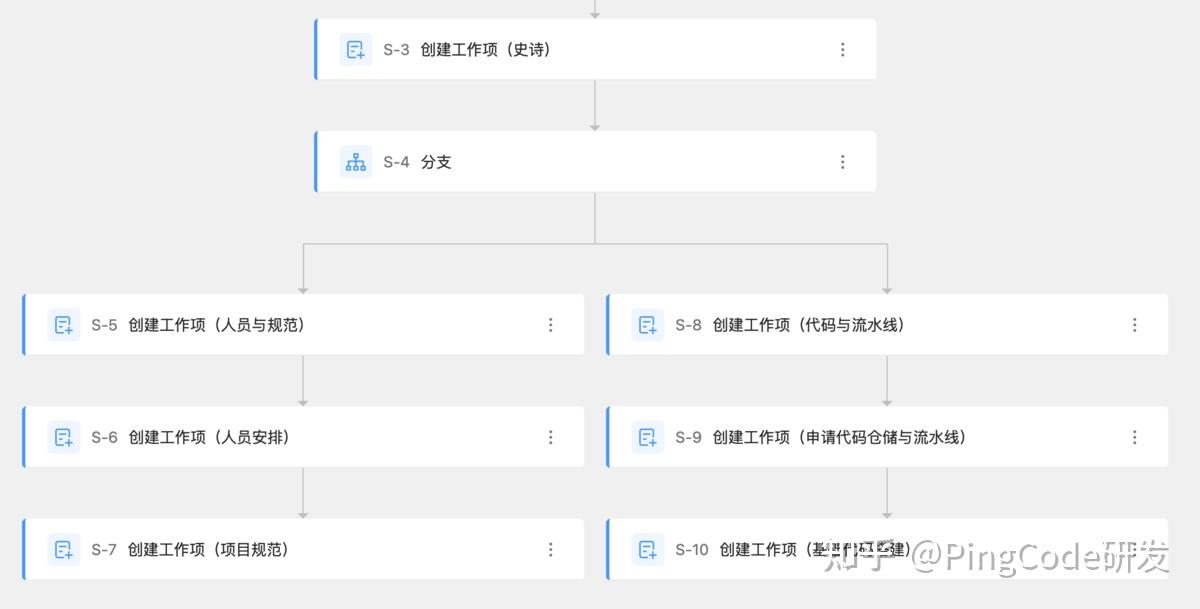Open the options menu on node S-10
Viewport: 1200px width, 609px height.
coord(1135,549)
